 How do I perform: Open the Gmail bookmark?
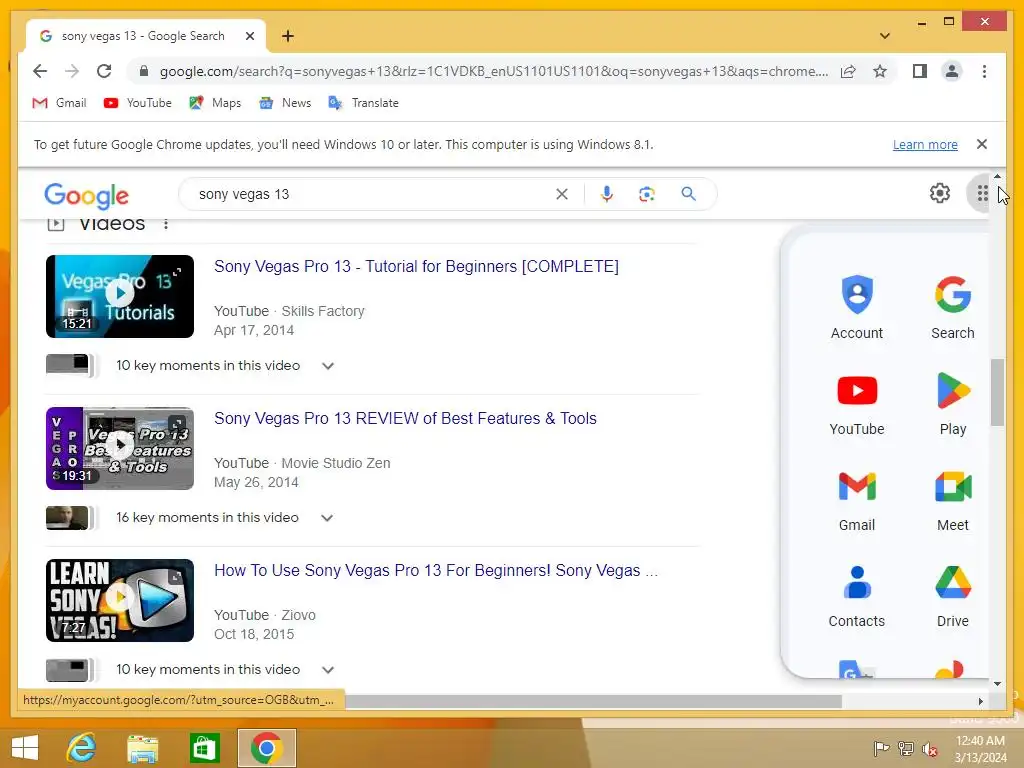[59, 103]
